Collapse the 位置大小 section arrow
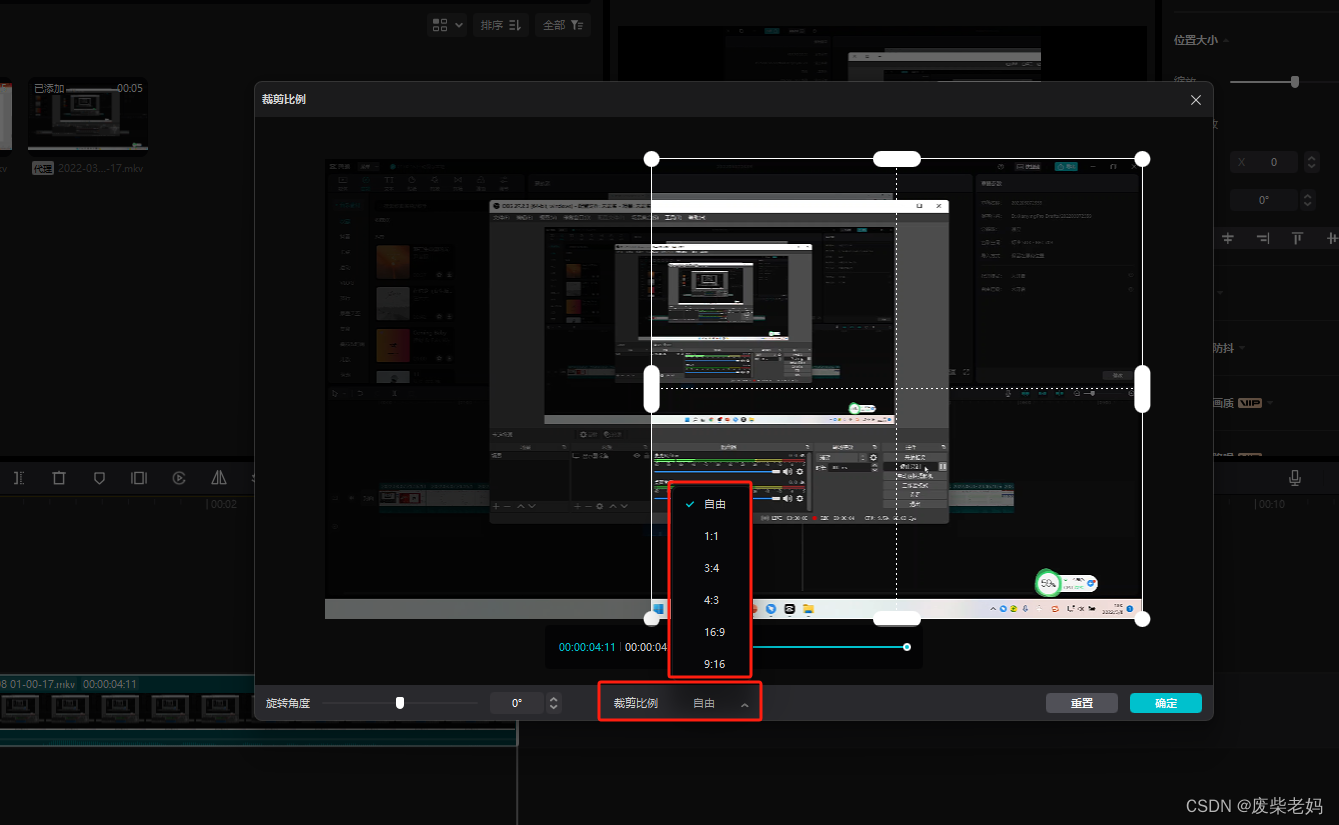Viewport: 1339px width, 825px height. pyautogui.click(x=1226, y=40)
